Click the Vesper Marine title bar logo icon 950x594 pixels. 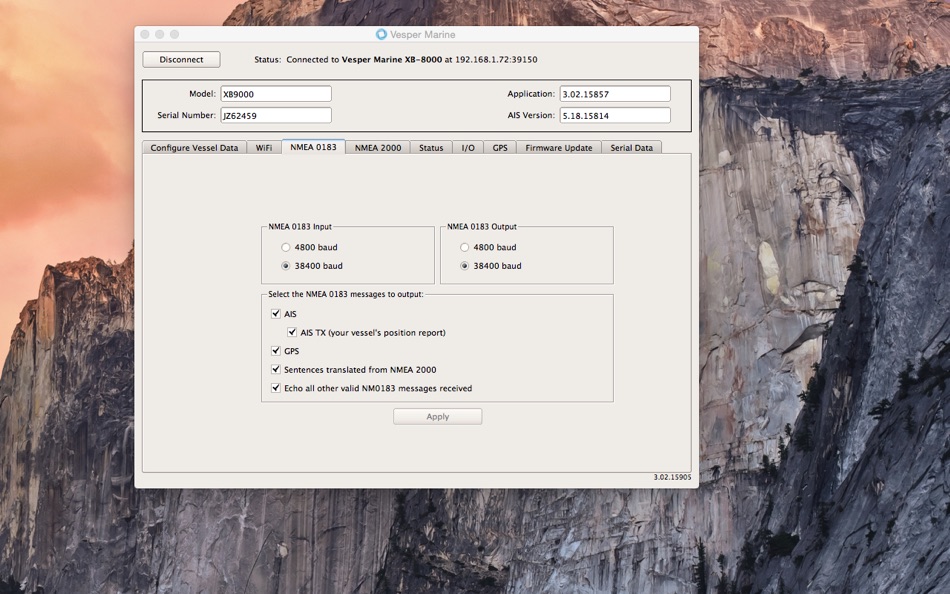tap(381, 35)
